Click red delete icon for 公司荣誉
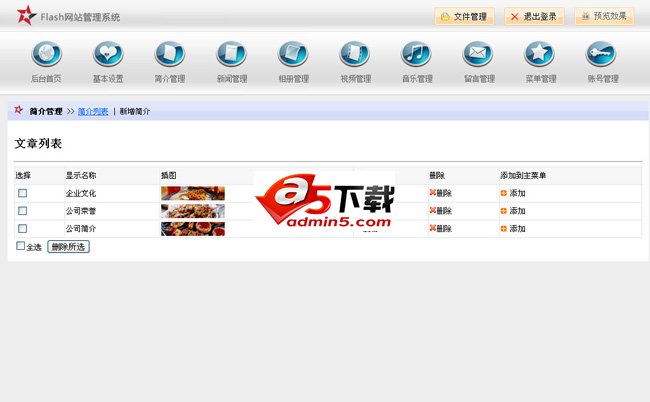 [433, 211]
